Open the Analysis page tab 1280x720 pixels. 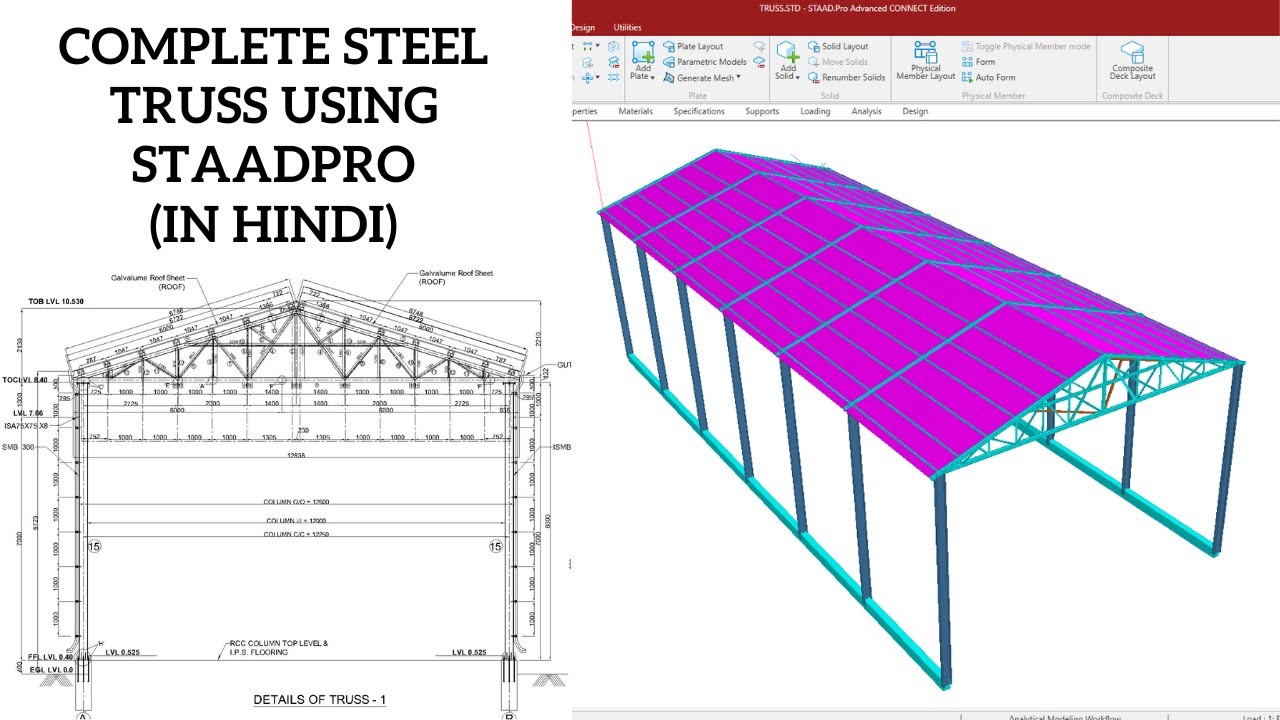click(867, 111)
